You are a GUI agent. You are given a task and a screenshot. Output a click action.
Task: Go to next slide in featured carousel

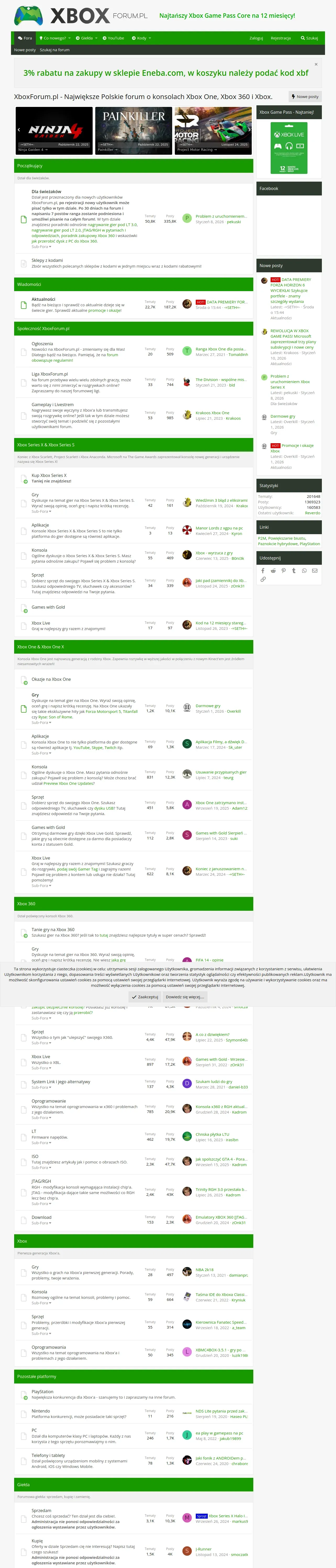coord(249,130)
